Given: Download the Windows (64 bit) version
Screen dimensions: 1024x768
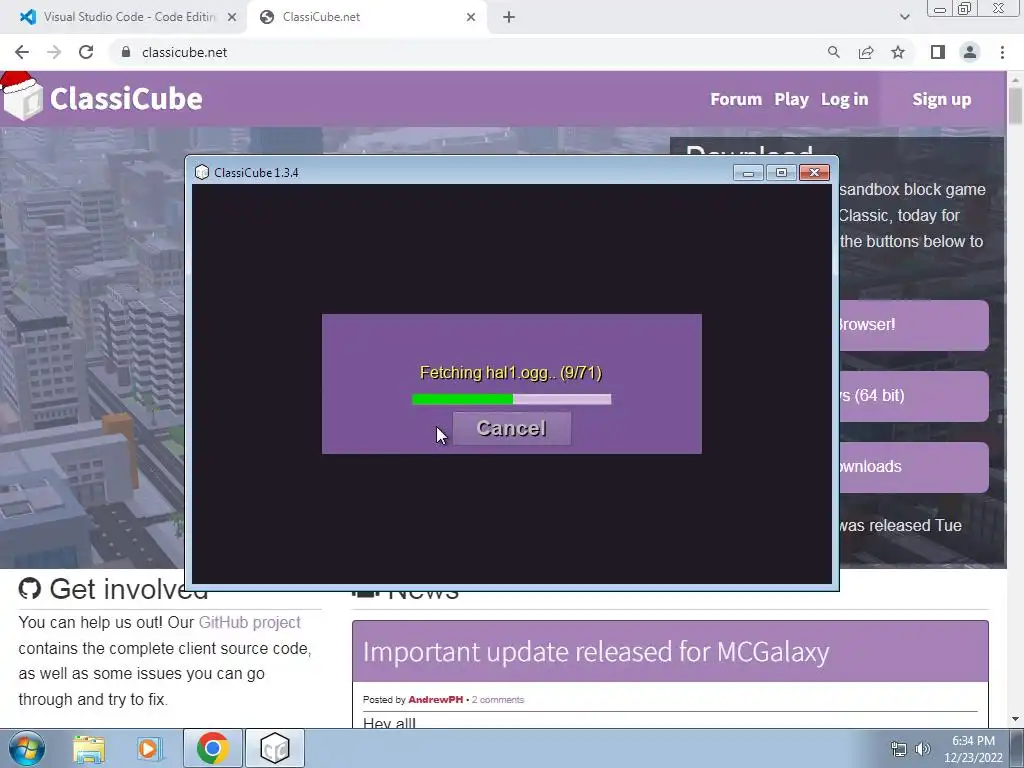Looking at the screenshot, I should pyautogui.click(x=914, y=396).
